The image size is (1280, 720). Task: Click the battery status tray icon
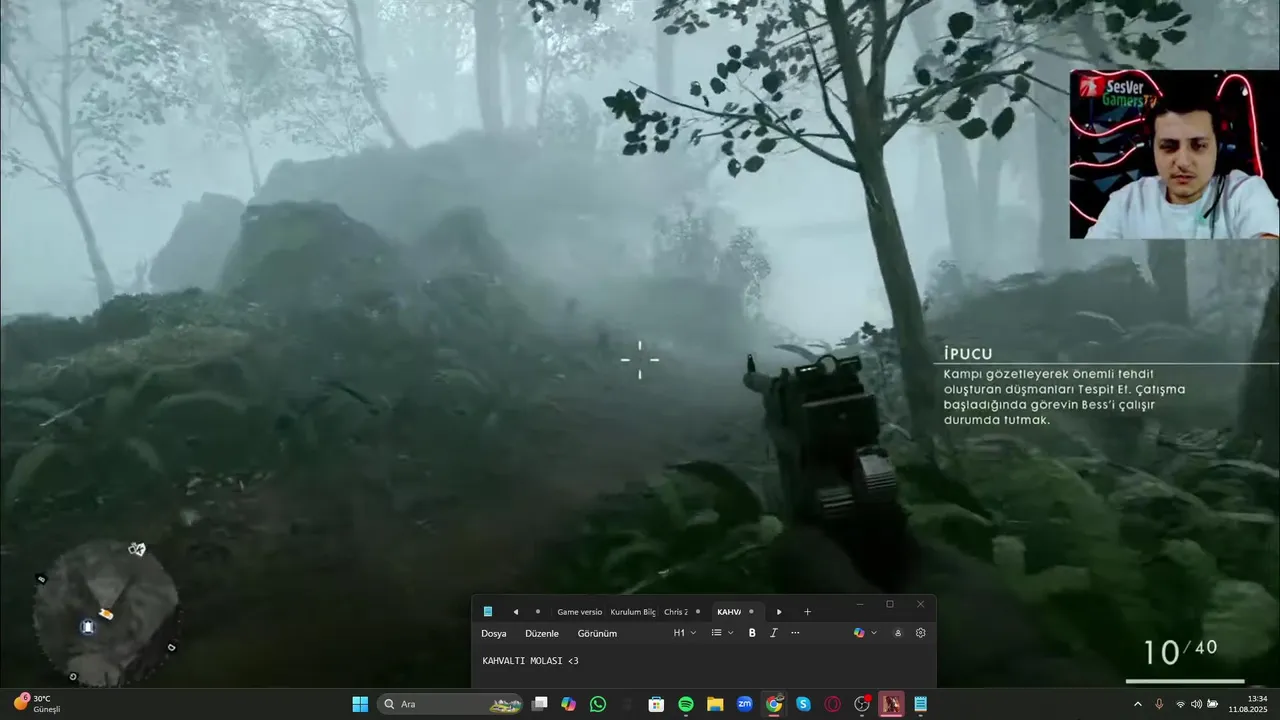1213,704
